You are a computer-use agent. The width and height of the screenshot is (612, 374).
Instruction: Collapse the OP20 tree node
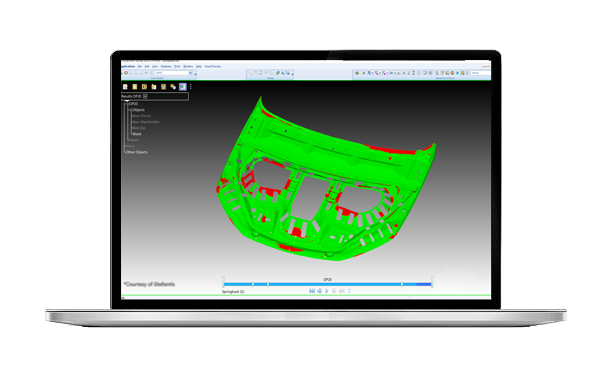click(x=129, y=104)
